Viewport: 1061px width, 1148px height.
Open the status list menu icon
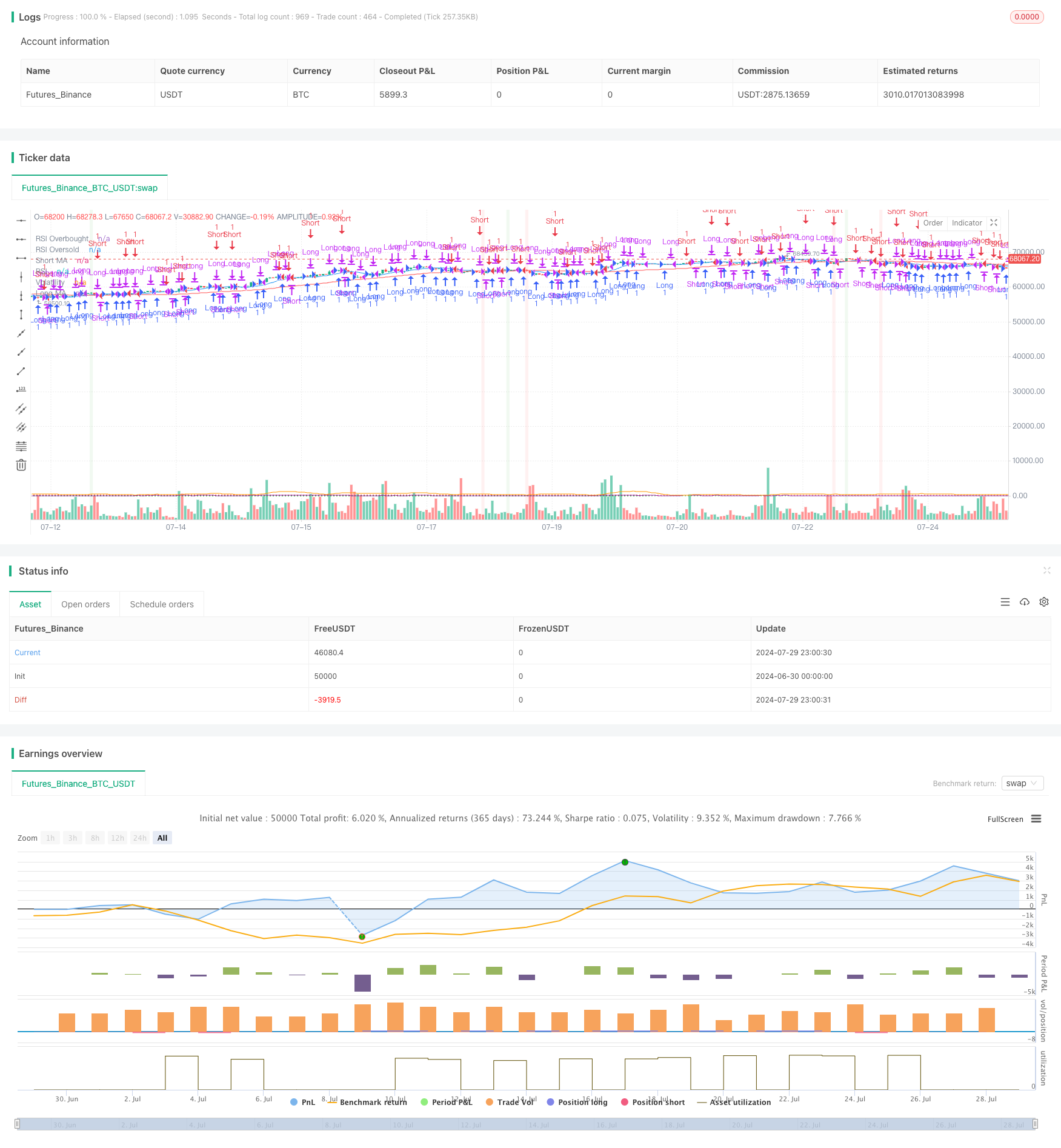coord(1005,602)
